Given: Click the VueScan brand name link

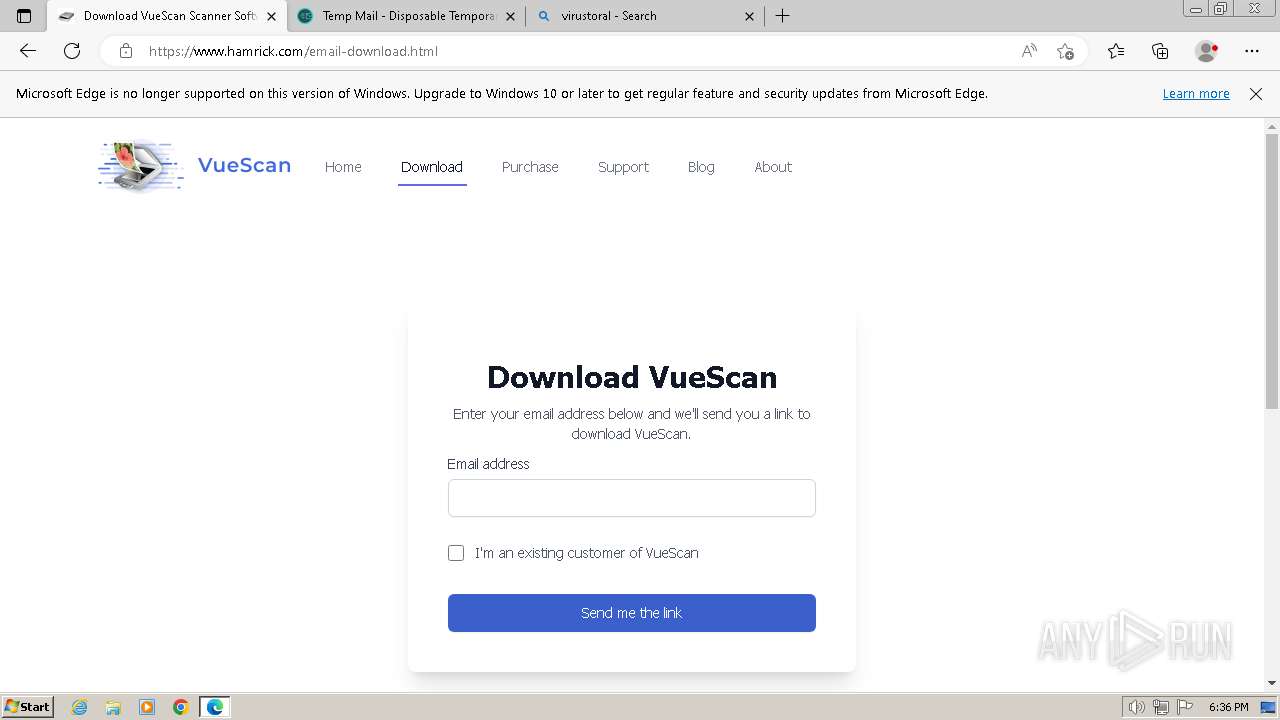Looking at the screenshot, I should click(x=244, y=165).
